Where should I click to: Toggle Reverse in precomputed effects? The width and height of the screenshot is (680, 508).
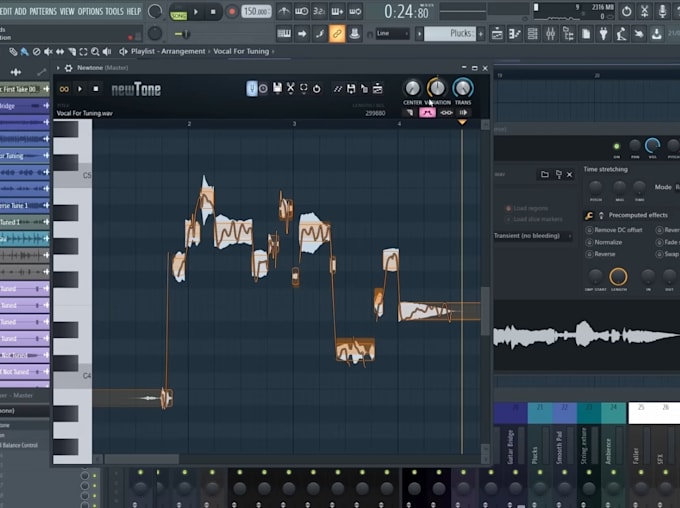pos(601,254)
